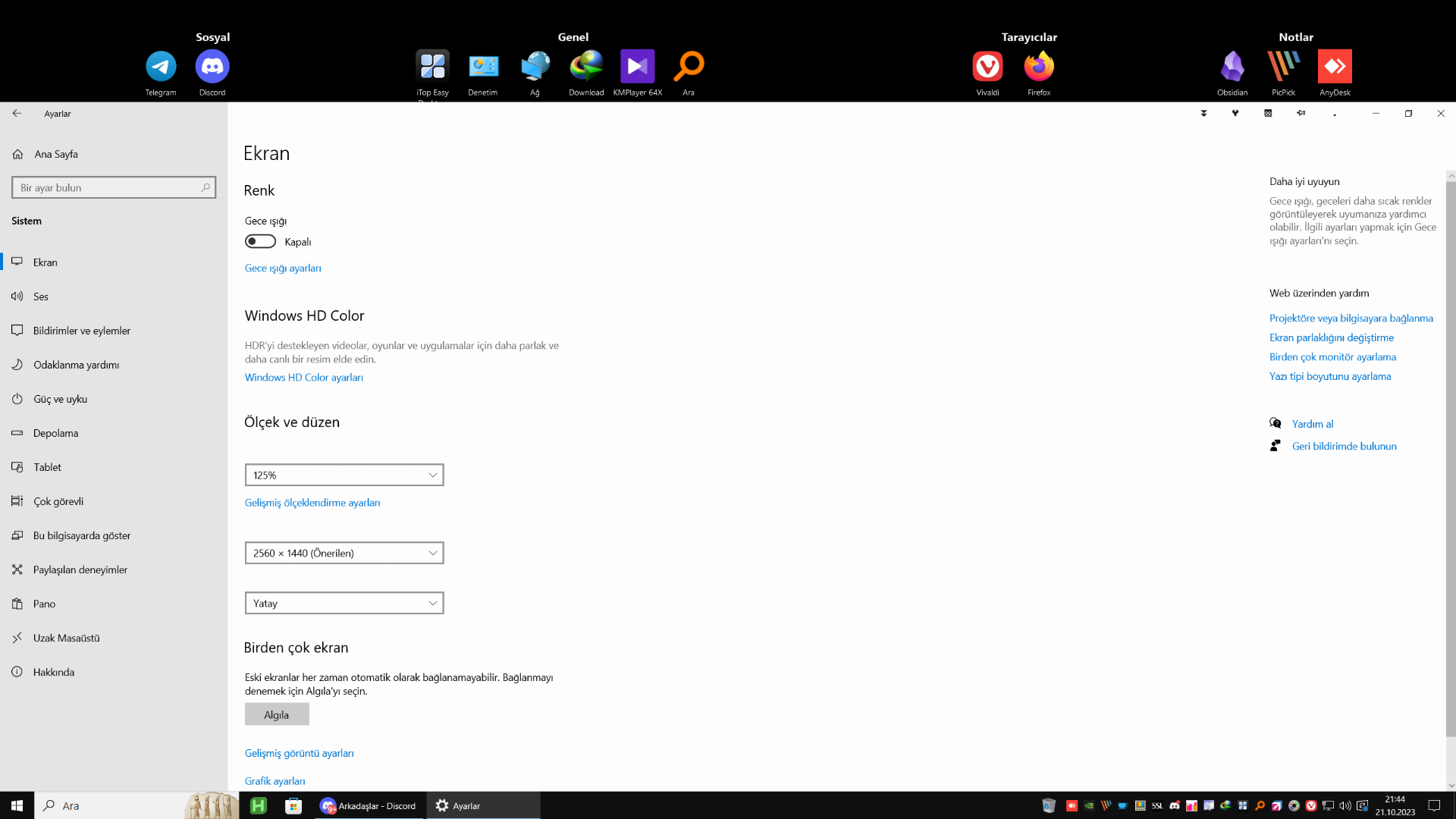
Task: Open the KMPlayer 64X icon
Action: (637, 67)
